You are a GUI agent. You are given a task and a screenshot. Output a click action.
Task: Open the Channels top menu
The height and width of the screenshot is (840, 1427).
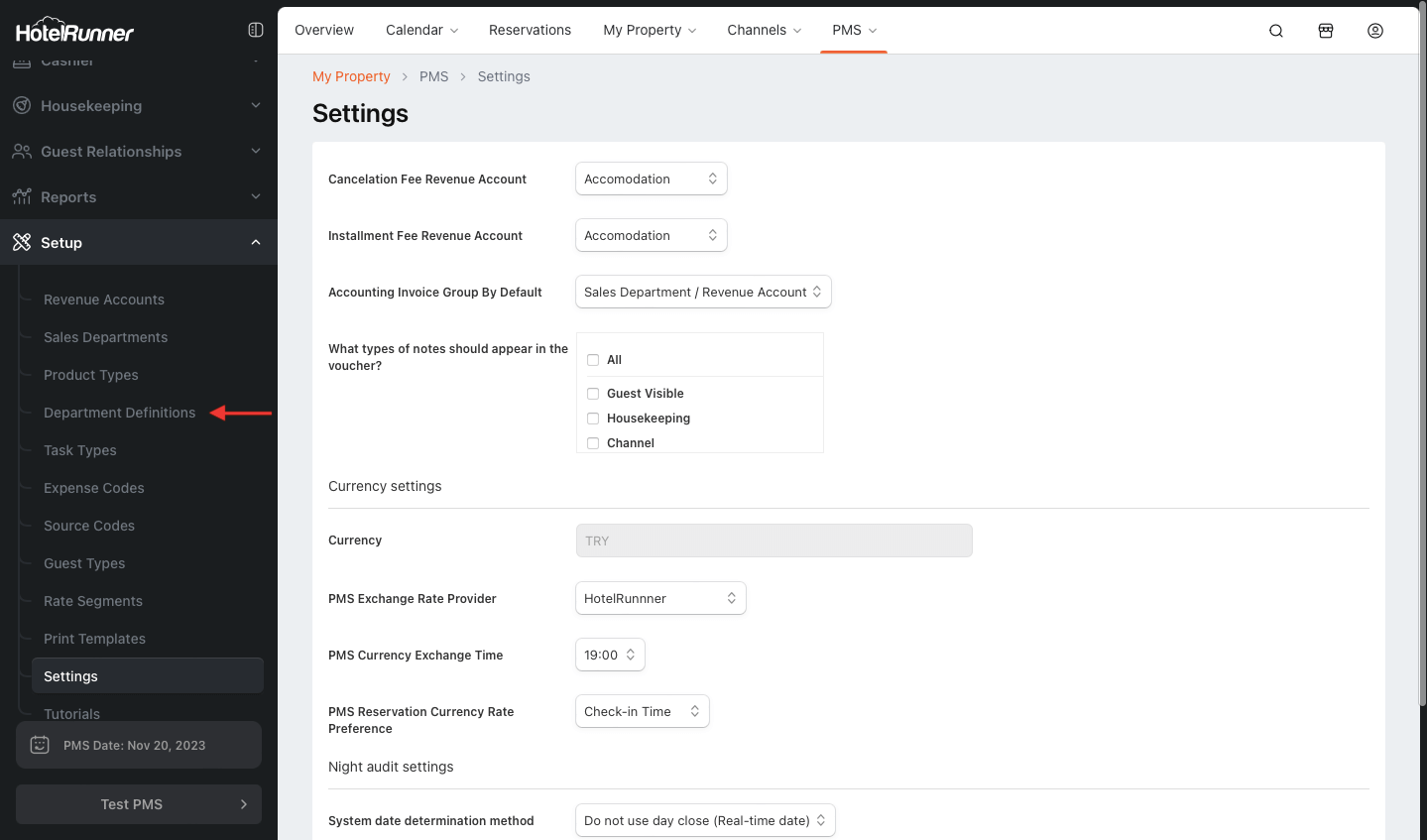(x=764, y=30)
